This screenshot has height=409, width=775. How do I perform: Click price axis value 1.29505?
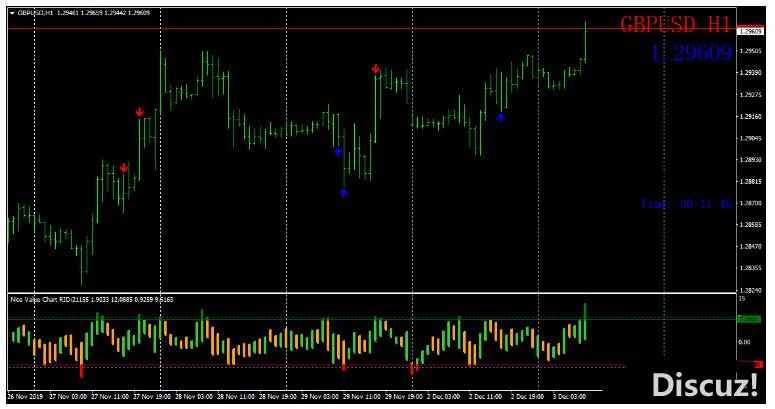[749, 51]
